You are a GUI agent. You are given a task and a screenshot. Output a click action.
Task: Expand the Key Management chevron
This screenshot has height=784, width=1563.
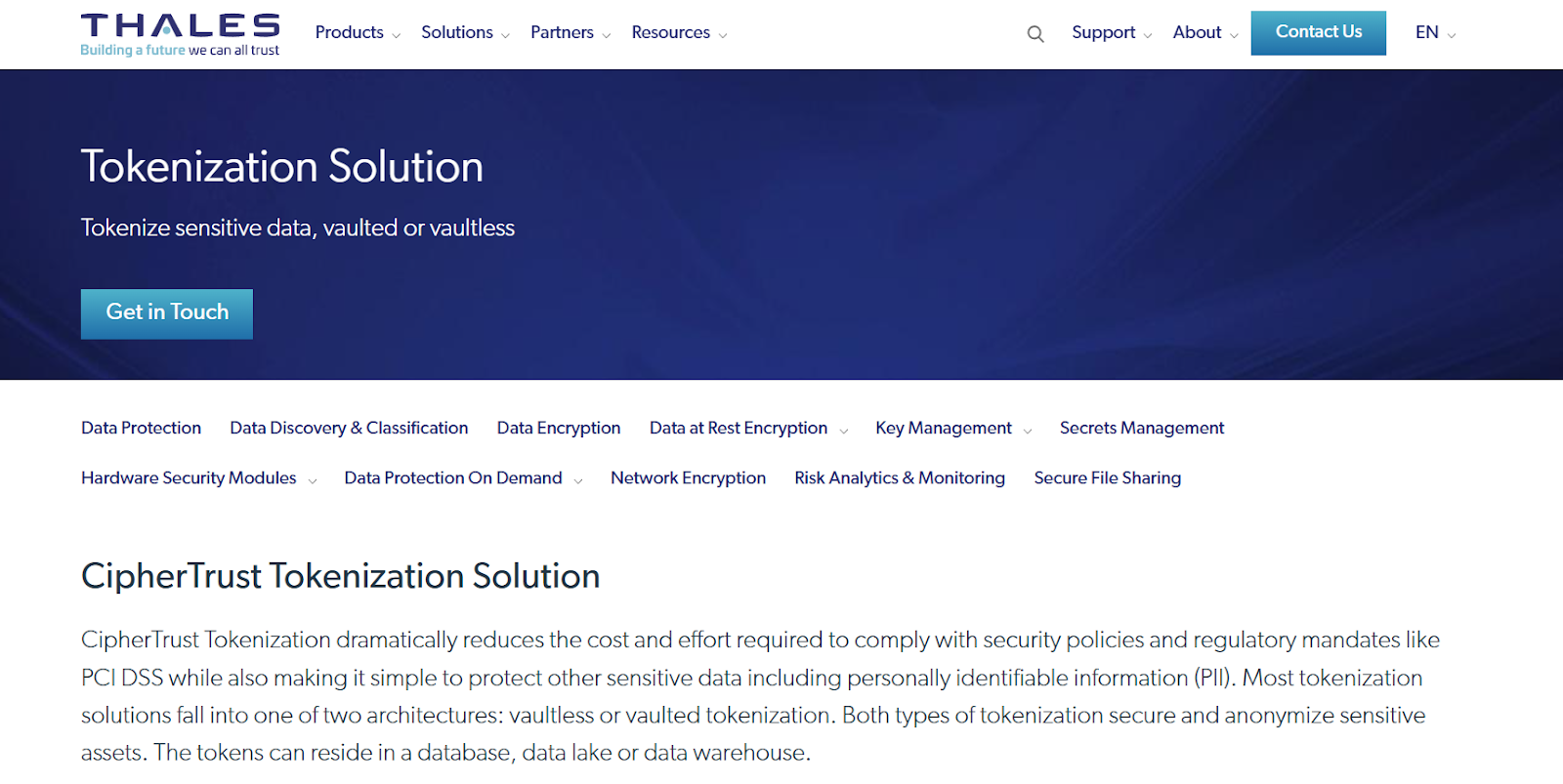1028,431
